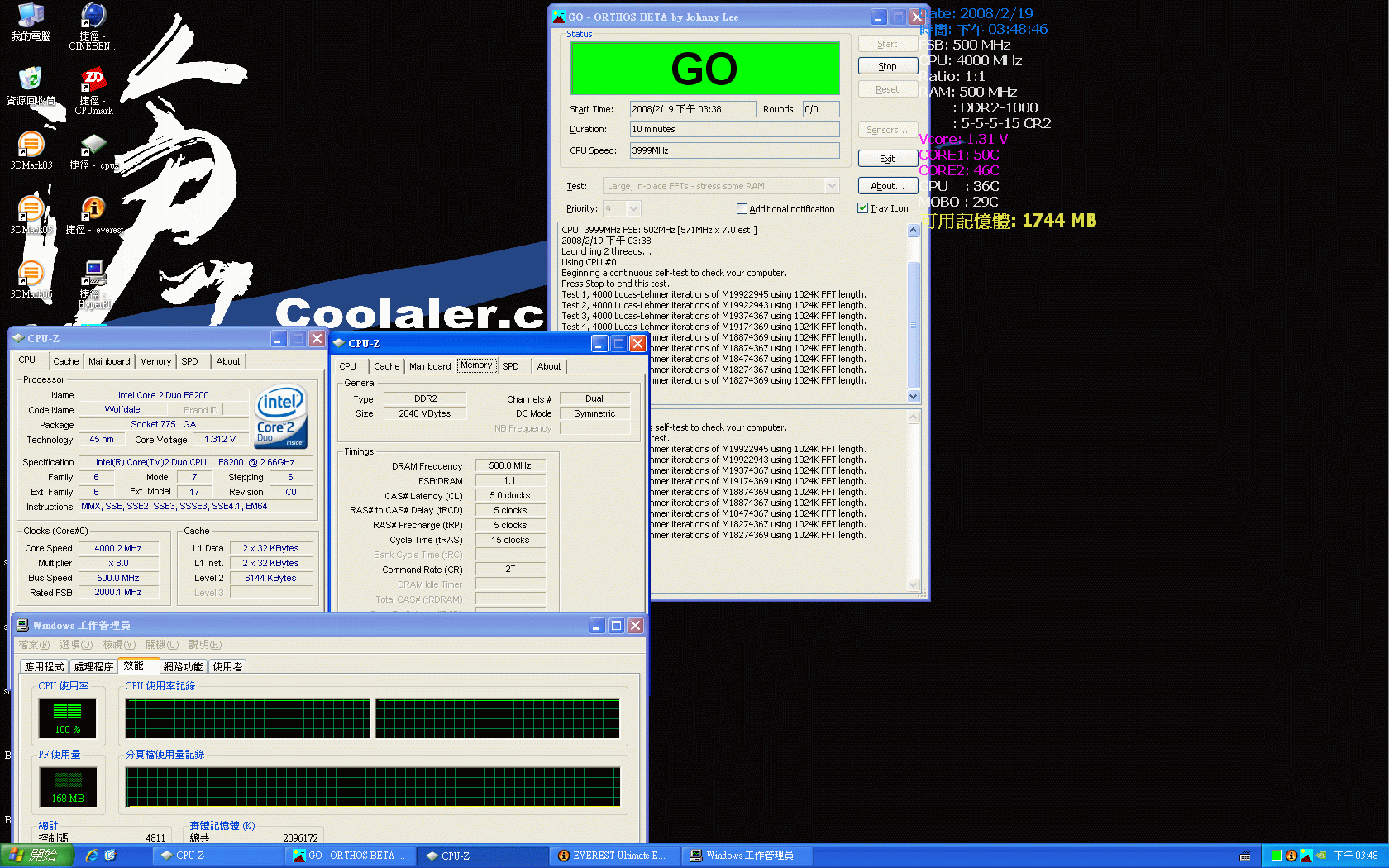
Task: Open the 我的電腦 desktop icon
Action: 31,15
